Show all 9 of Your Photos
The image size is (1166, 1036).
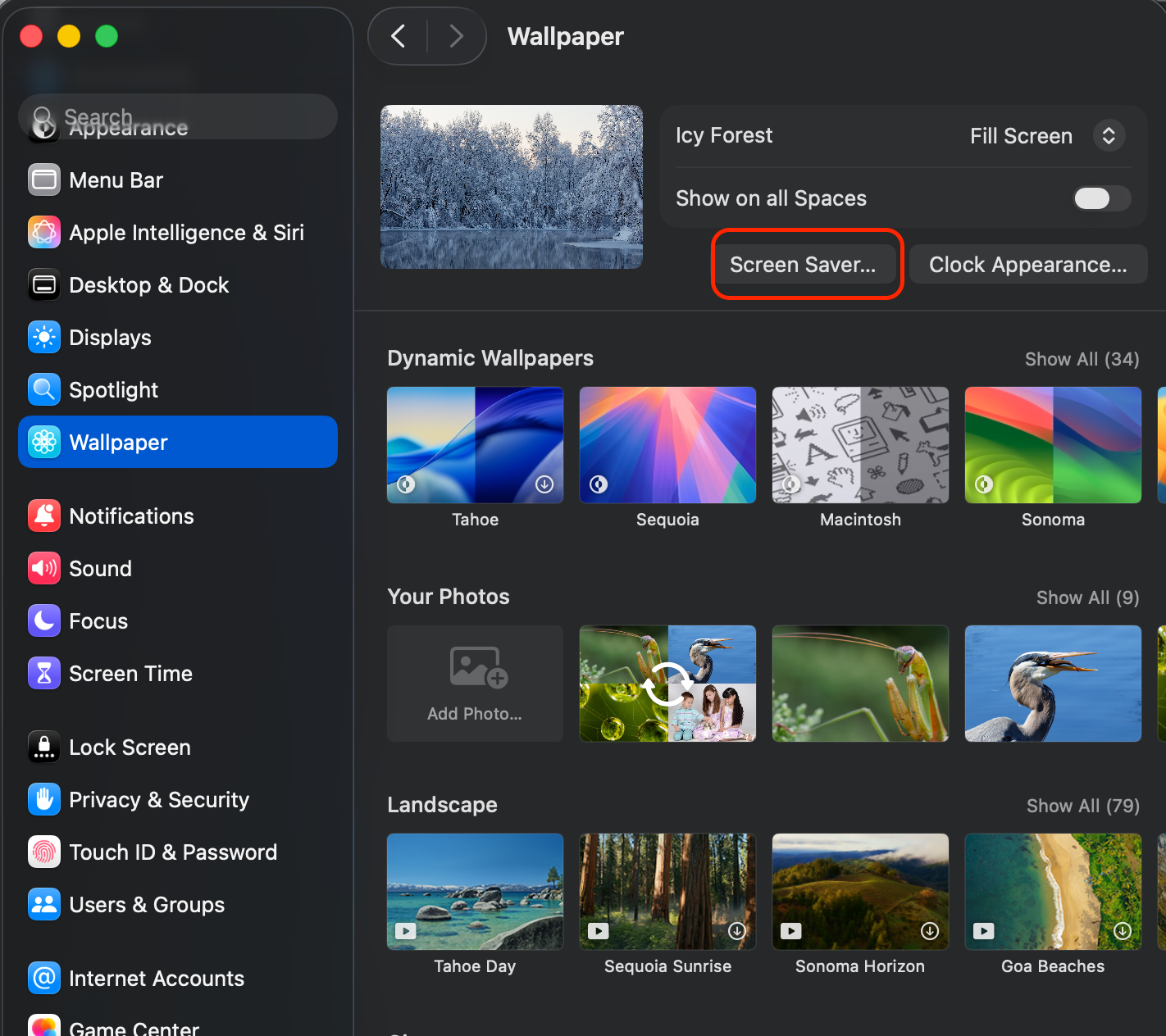tap(1088, 598)
